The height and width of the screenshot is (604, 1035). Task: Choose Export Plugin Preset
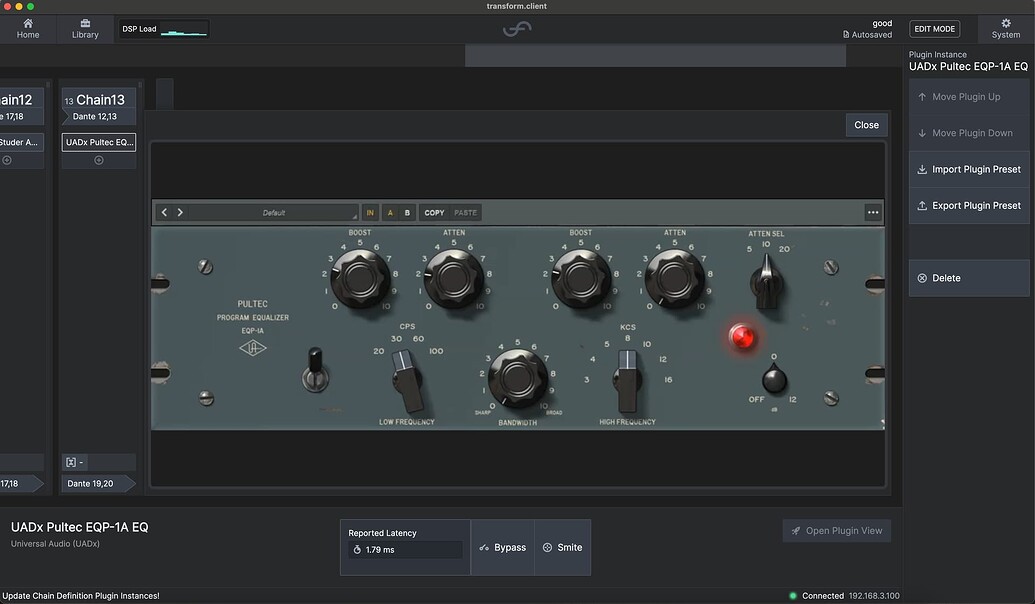coord(968,206)
